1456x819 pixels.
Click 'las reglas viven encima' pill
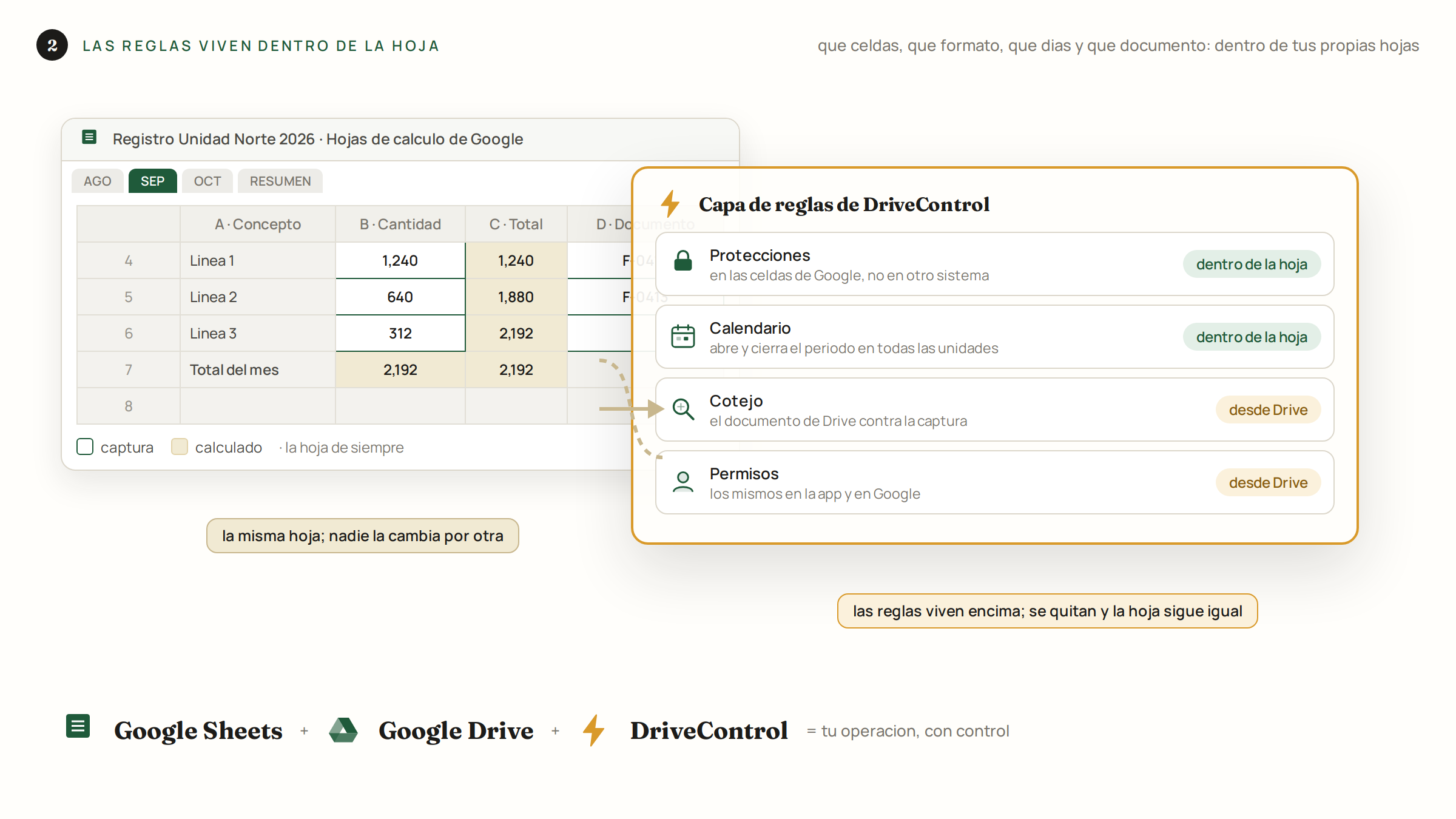1048,611
